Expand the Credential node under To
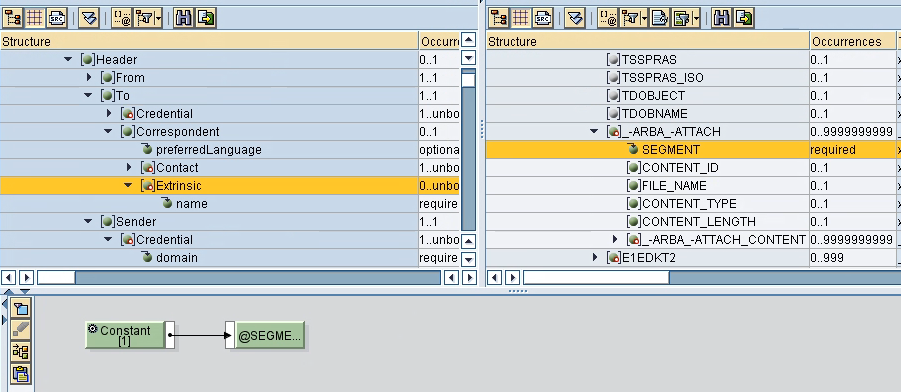The width and height of the screenshot is (901, 392). [x=109, y=113]
